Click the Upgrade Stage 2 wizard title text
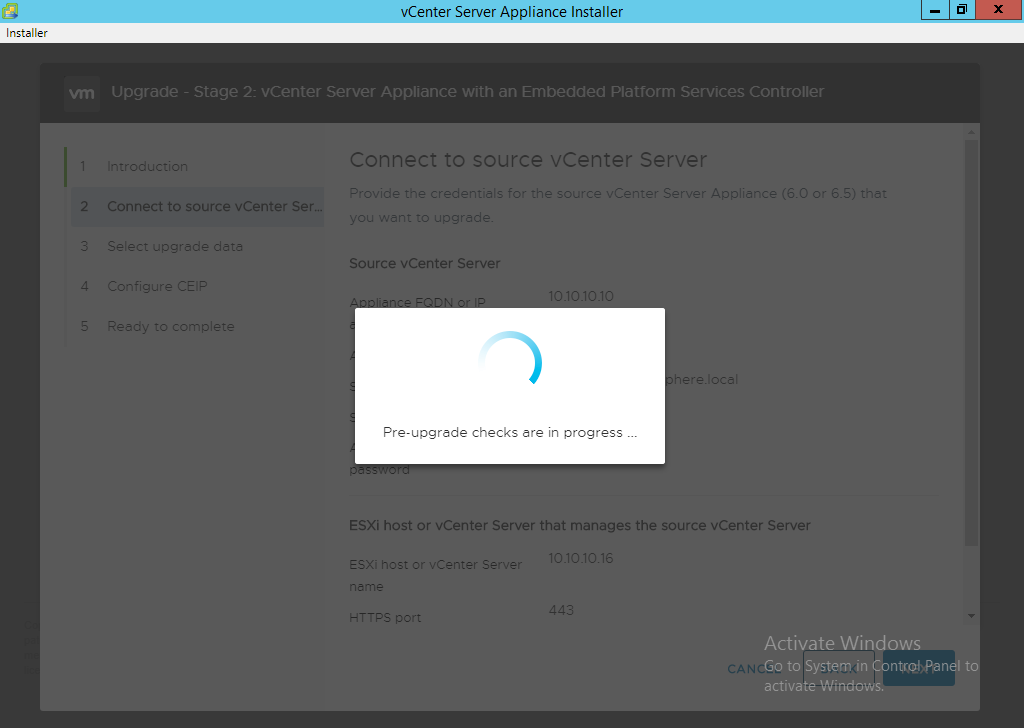1024x728 pixels. point(468,92)
